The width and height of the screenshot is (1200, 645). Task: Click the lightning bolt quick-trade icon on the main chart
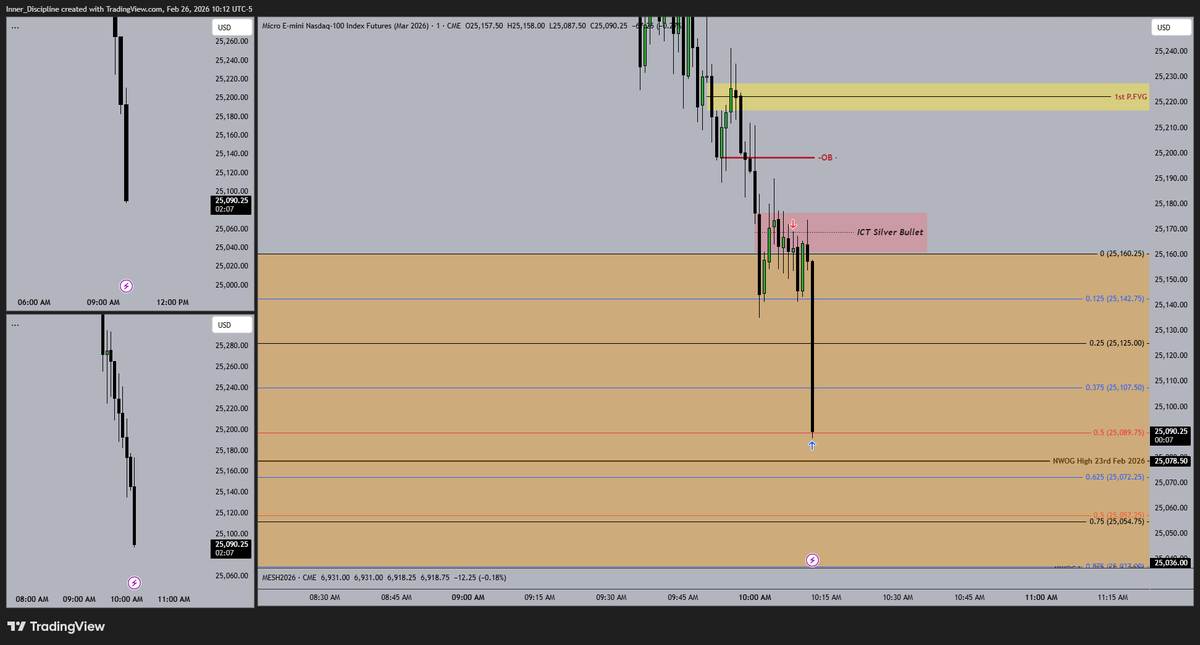[x=811, y=560]
